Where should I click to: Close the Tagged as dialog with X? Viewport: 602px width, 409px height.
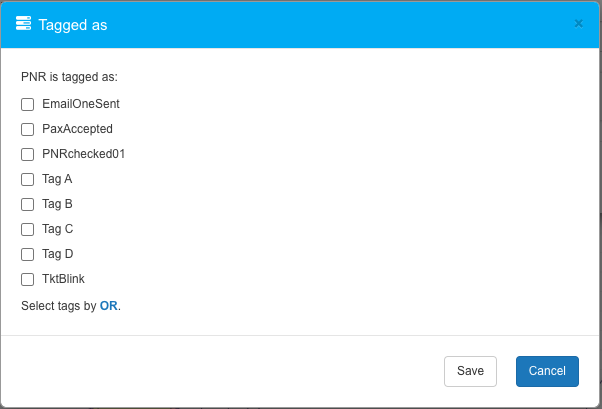pos(578,24)
